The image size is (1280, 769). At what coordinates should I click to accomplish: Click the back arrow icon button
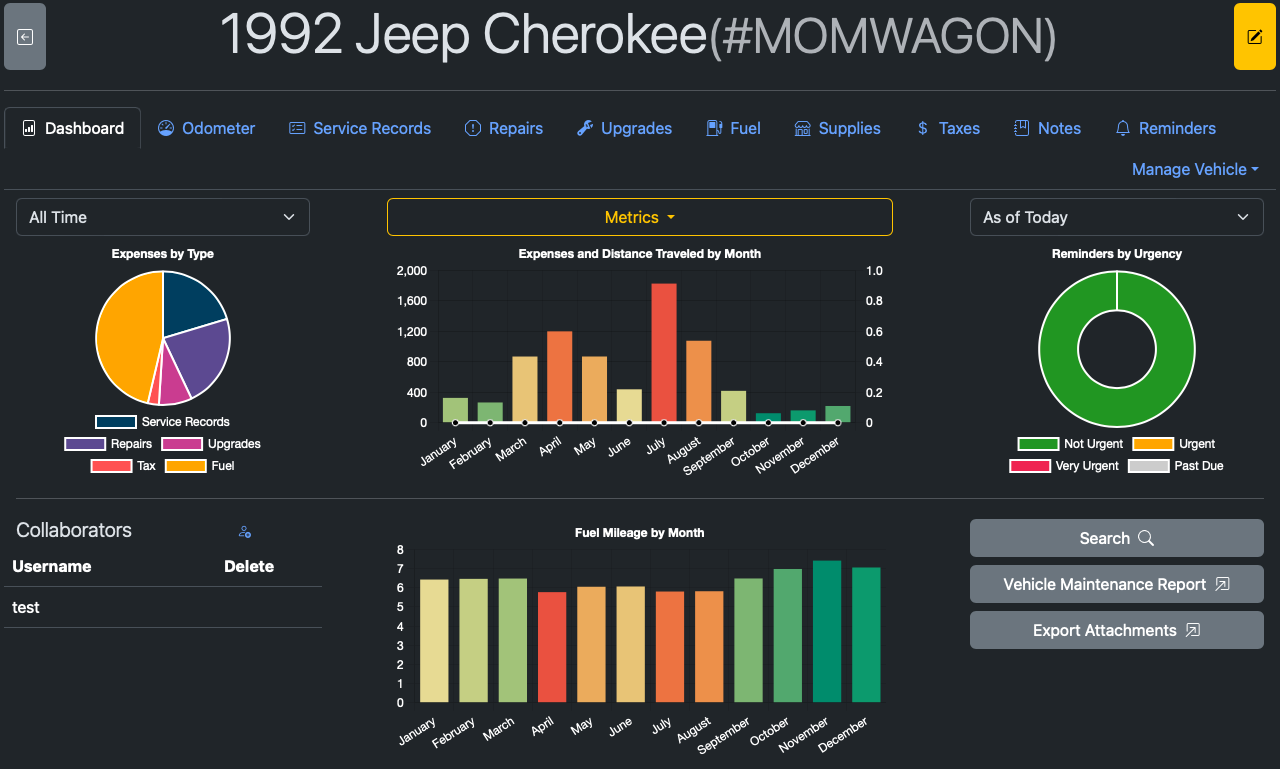tap(25, 37)
